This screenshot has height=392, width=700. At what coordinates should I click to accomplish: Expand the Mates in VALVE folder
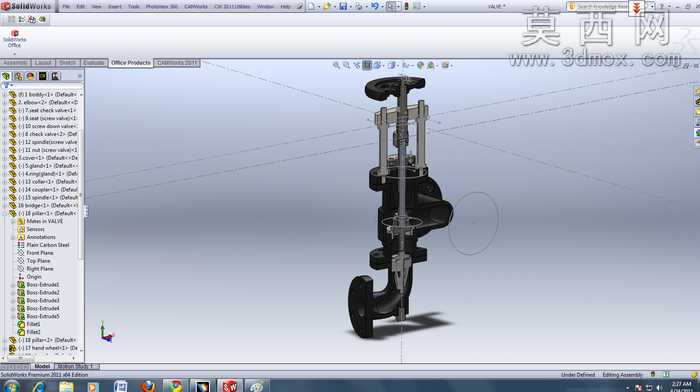tap(13, 221)
